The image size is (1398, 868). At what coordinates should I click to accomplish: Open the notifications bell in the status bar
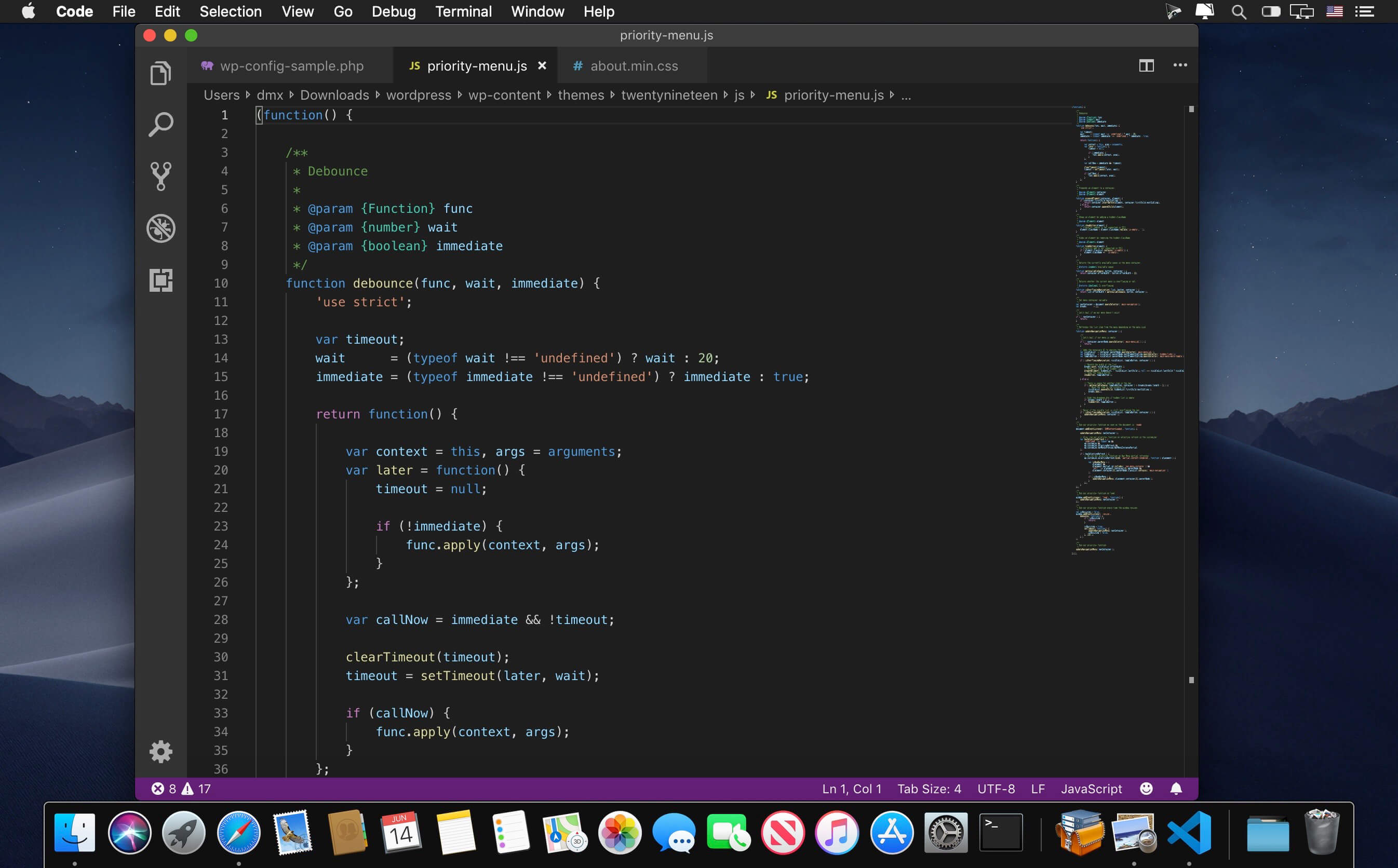click(1176, 789)
